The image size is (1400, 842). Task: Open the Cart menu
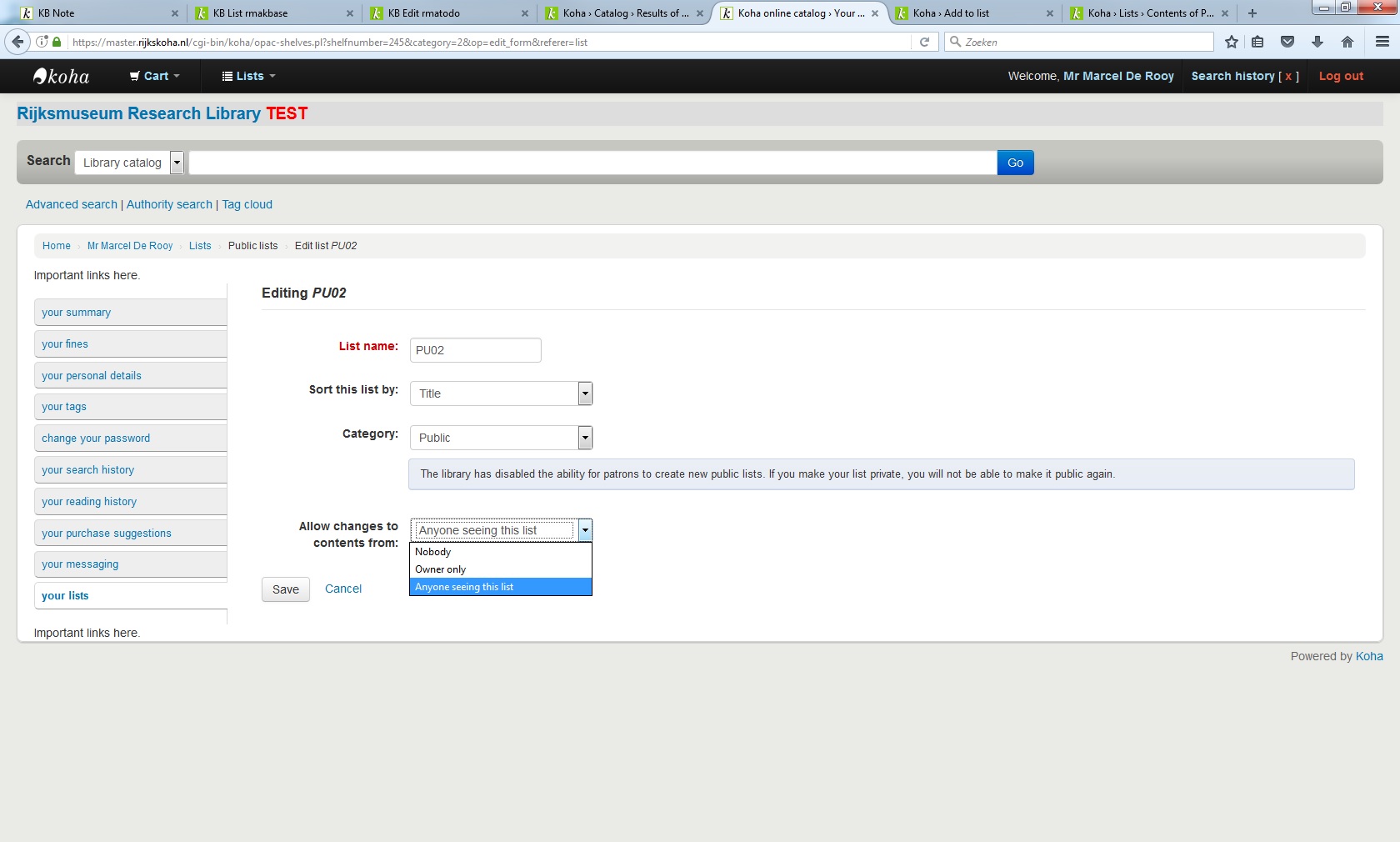click(155, 76)
